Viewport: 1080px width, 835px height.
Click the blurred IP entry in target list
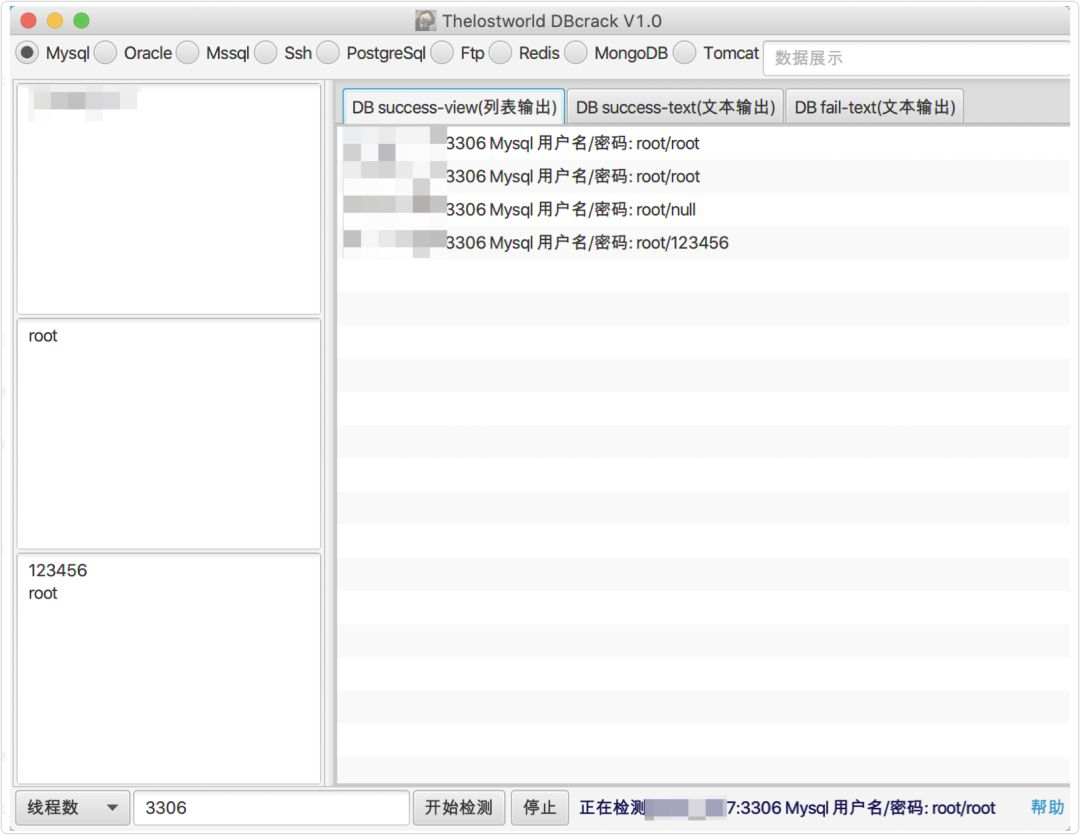[x=83, y=101]
